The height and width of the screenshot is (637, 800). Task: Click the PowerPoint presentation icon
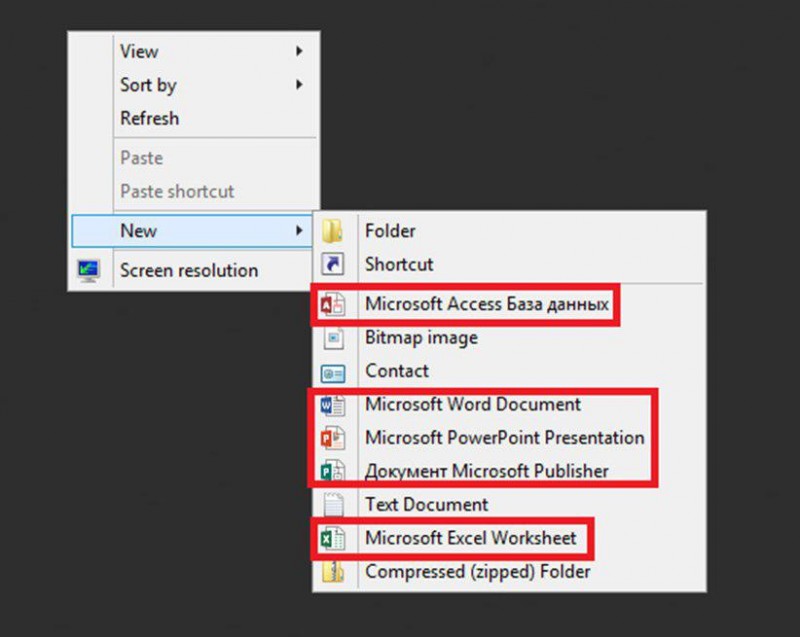click(333, 438)
